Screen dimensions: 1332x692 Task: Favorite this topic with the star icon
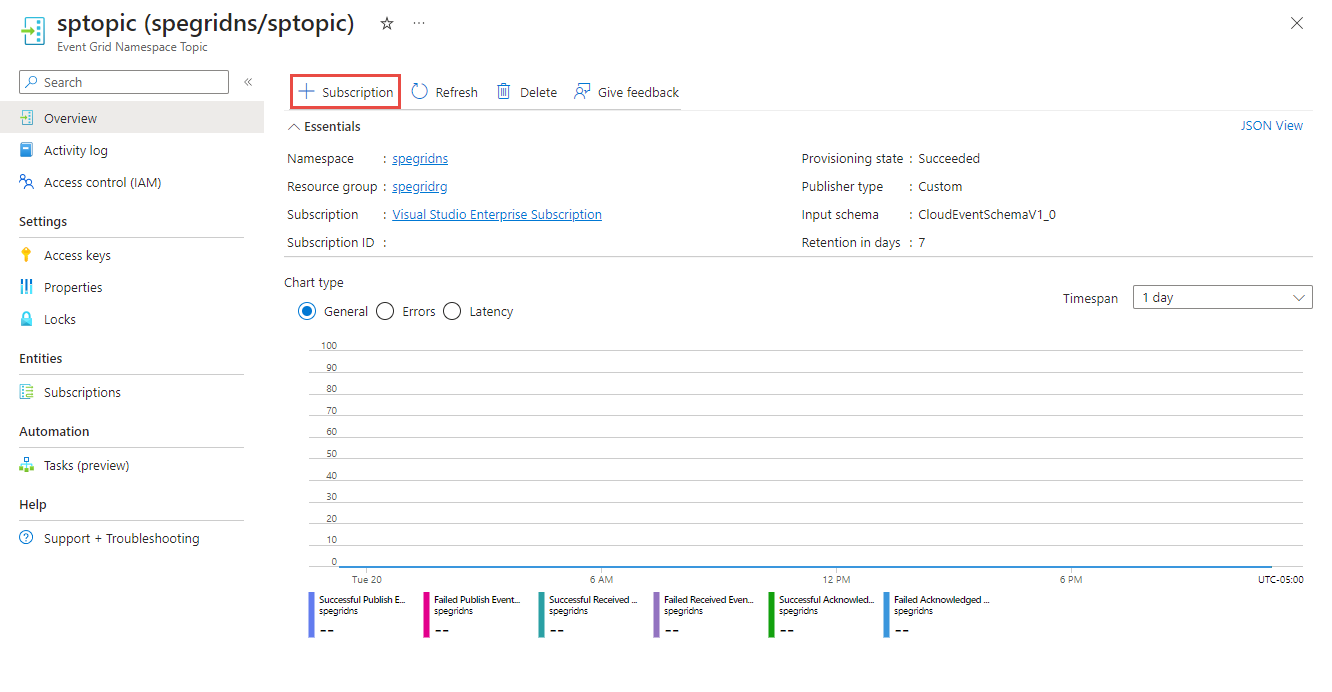pos(387,24)
